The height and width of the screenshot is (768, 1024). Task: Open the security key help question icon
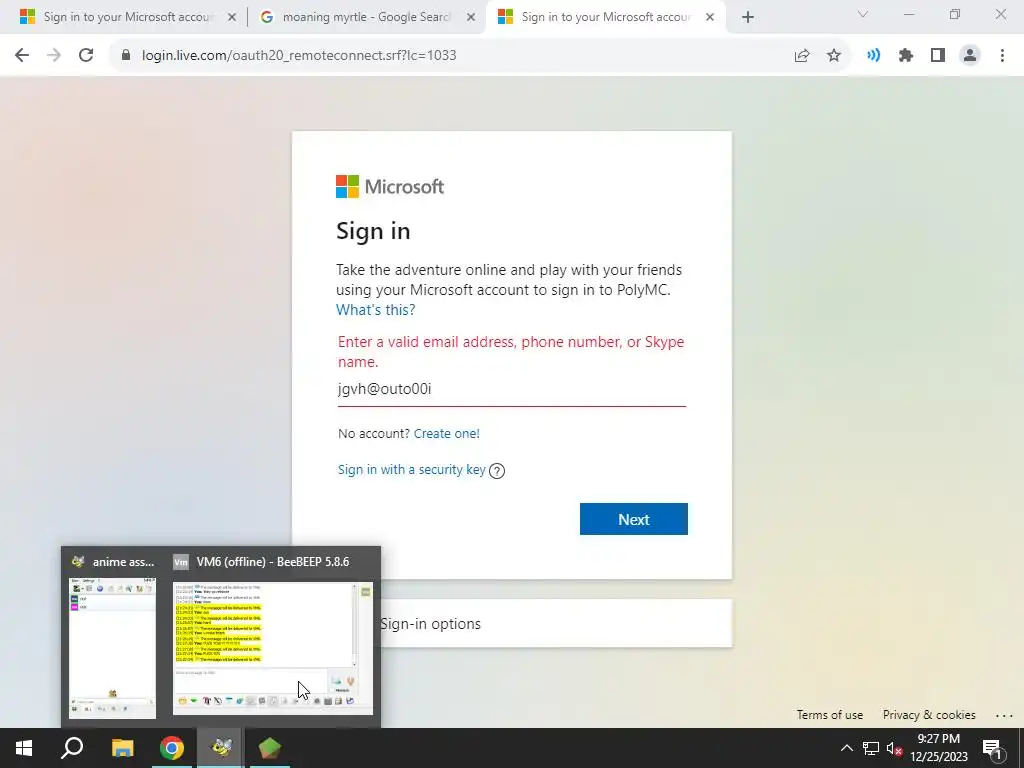[497, 471]
